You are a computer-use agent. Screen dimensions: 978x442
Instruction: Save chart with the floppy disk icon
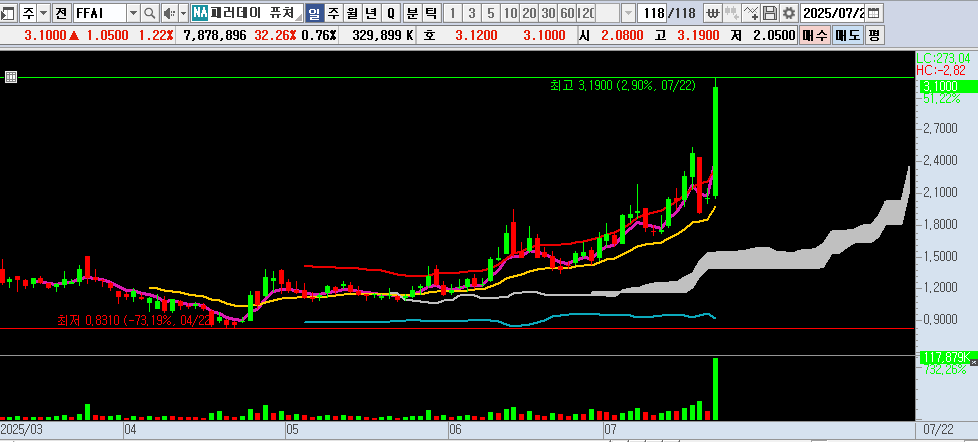(770, 12)
